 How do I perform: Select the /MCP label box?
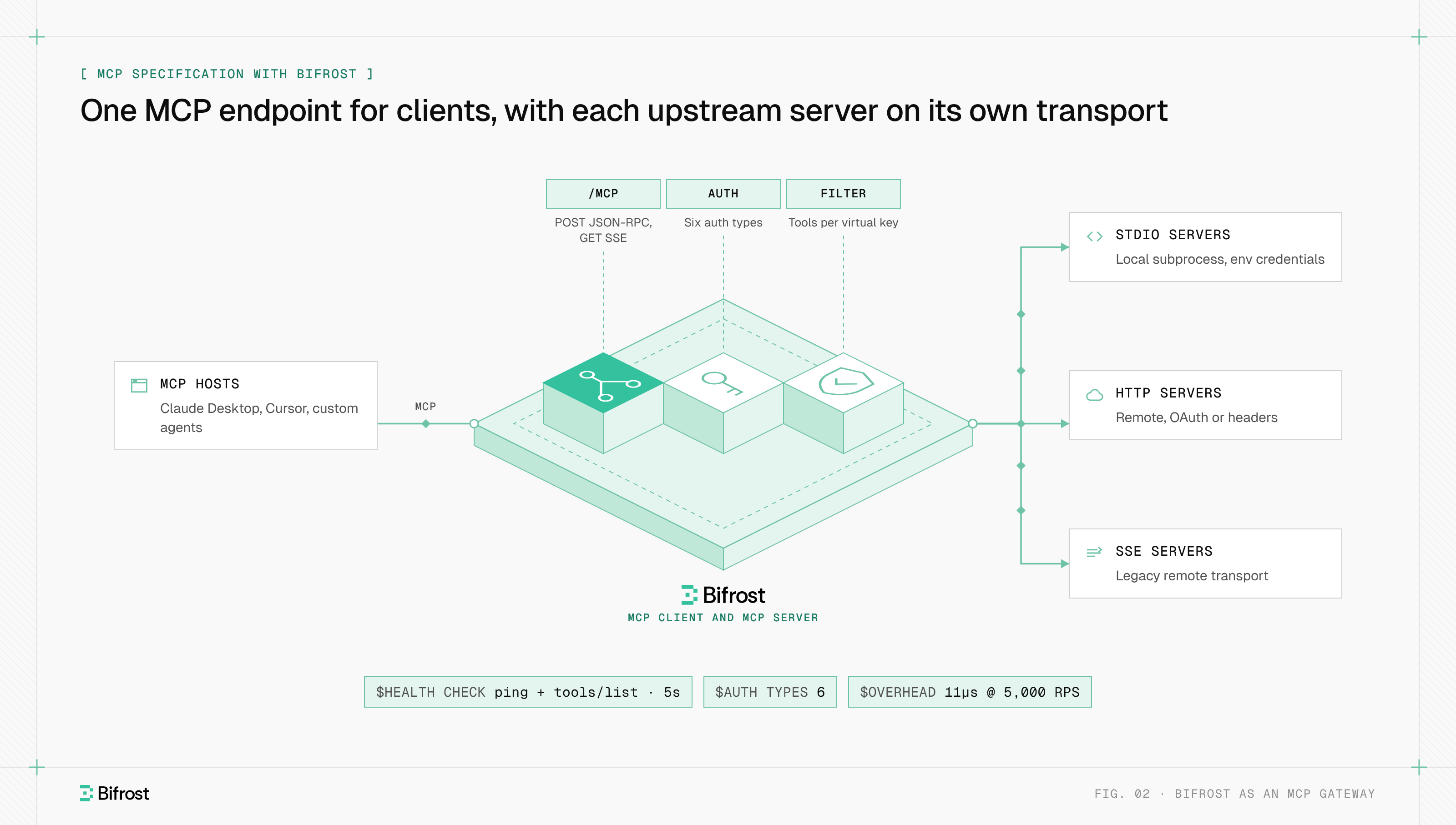(603, 194)
